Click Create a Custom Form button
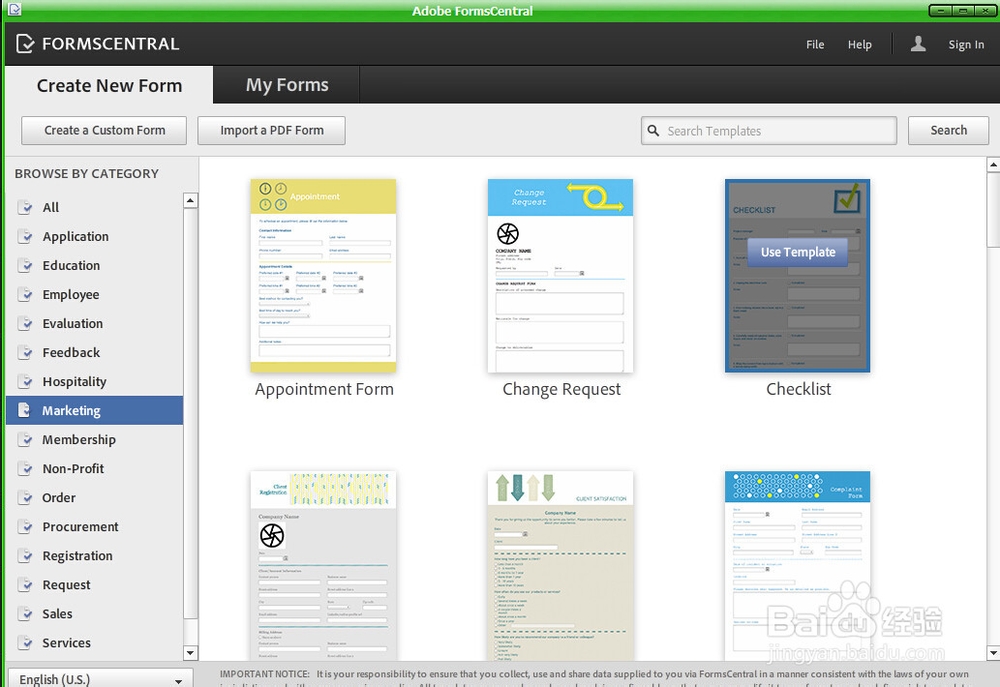The image size is (1000, 687). point(104,130)
